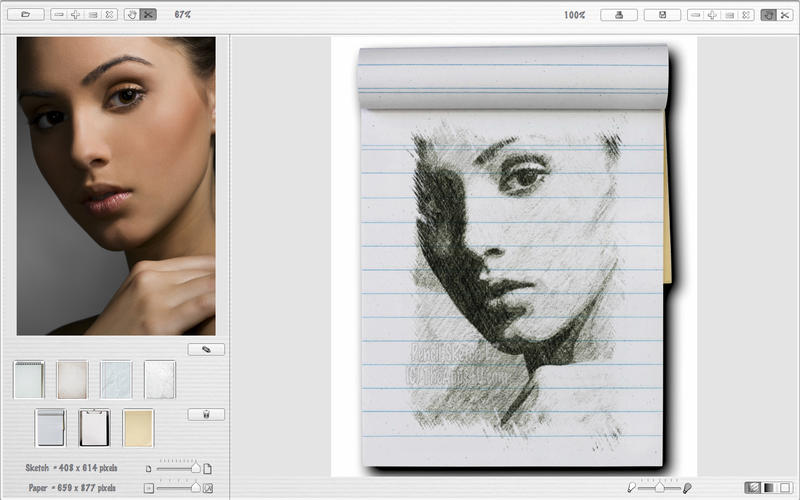Adjust the pencil thickness slider at bottom
The image size is (800, 500).
pyautogui.click(x=661, y=487)
